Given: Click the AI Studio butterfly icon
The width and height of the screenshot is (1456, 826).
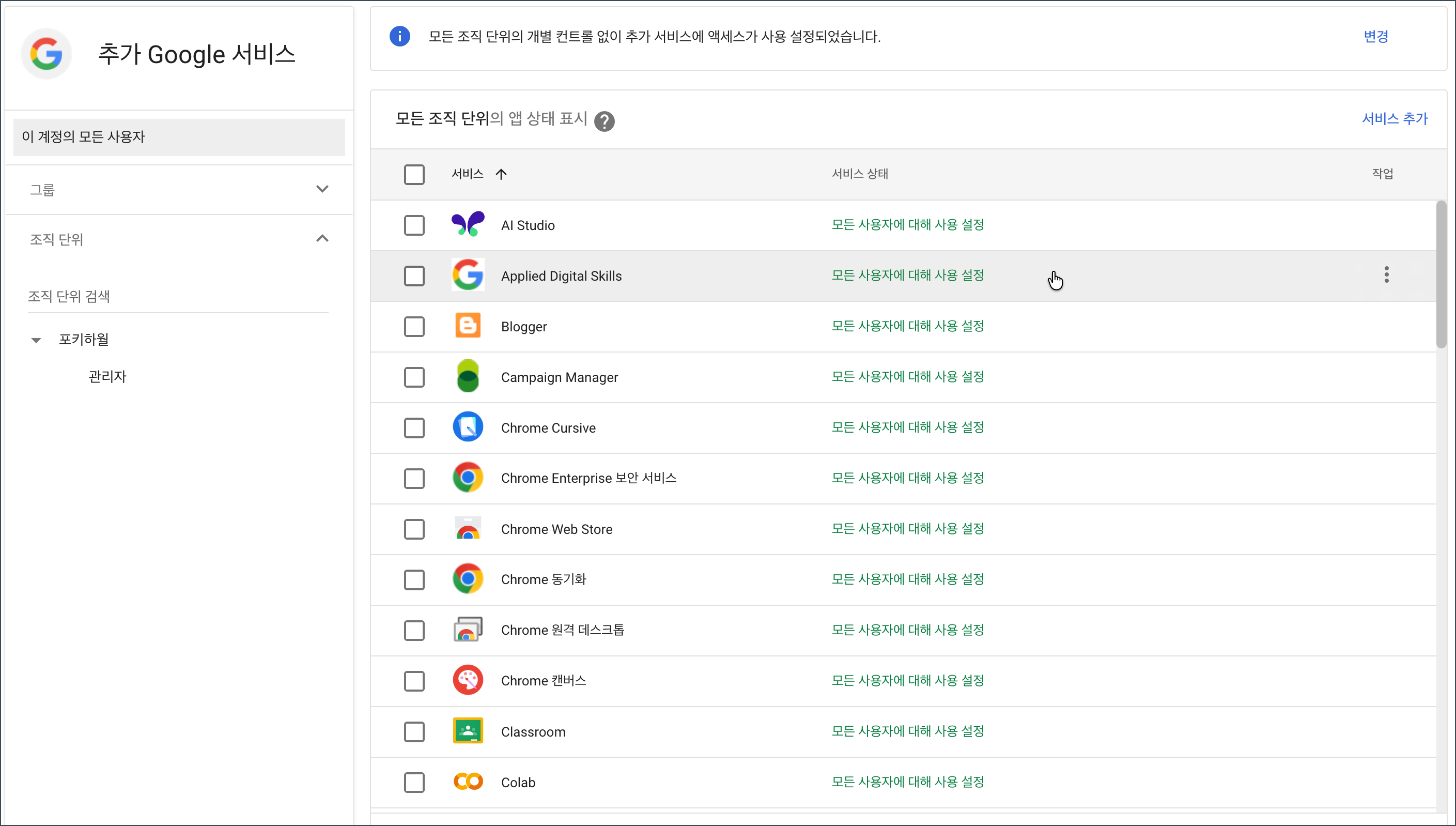Looking at the screenshot, I should coord(468,225).
